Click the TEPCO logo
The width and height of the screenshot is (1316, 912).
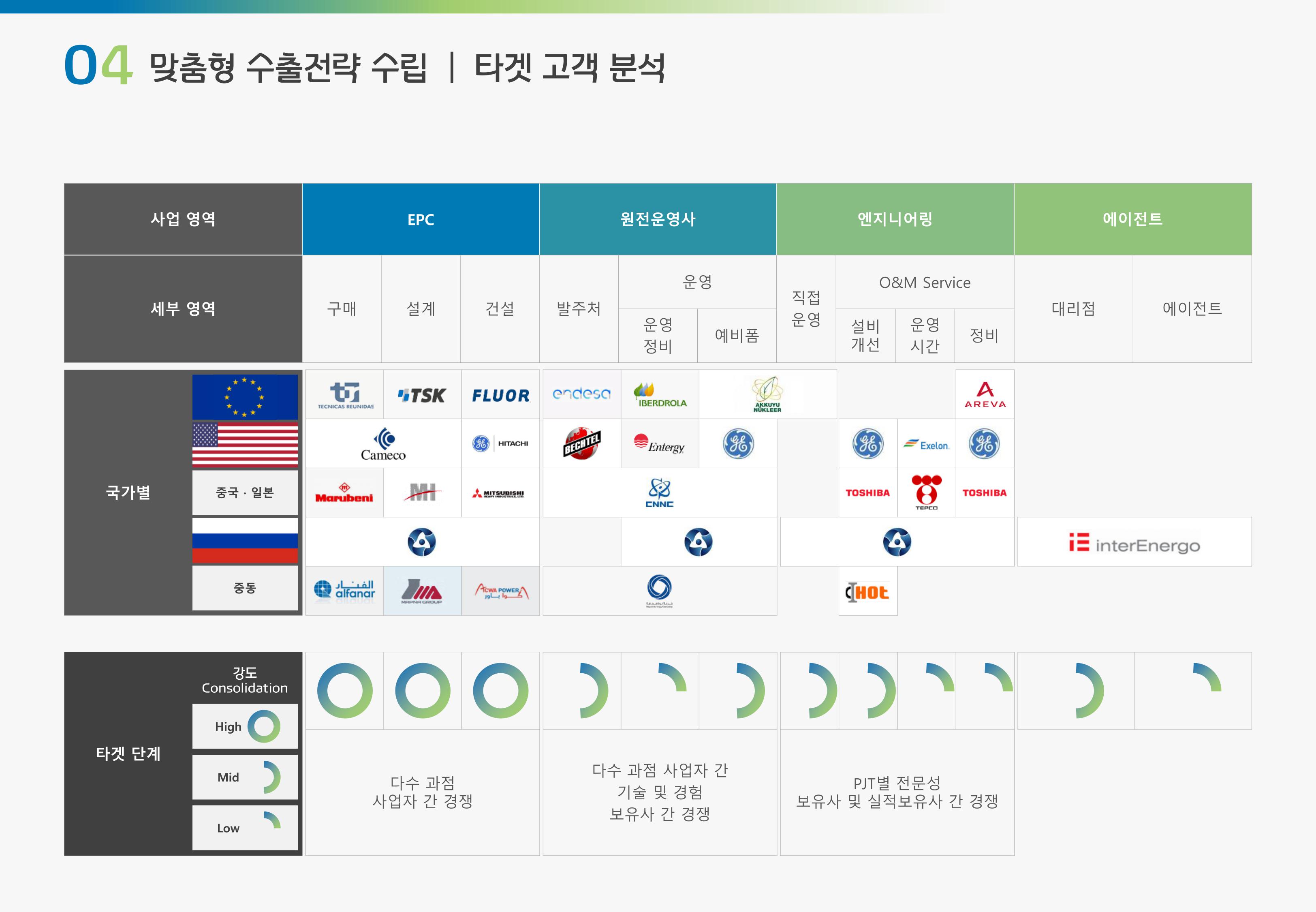coord(926,492)
